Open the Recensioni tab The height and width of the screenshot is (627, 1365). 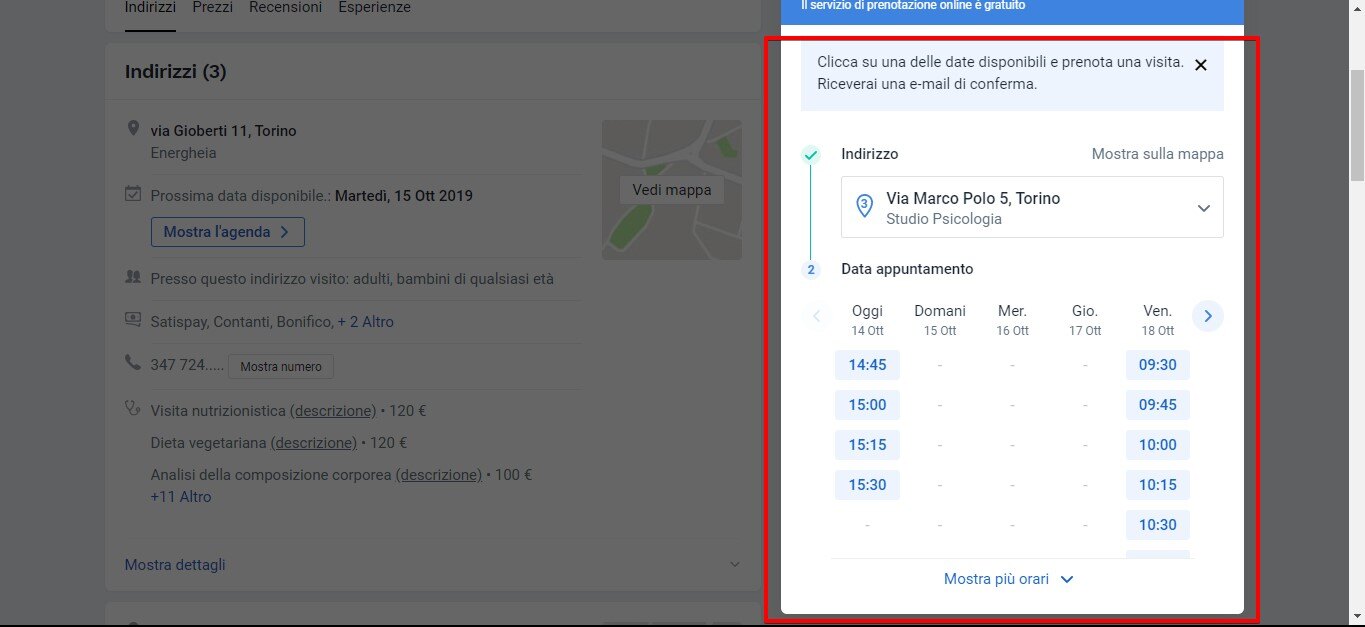pos(285,8)
